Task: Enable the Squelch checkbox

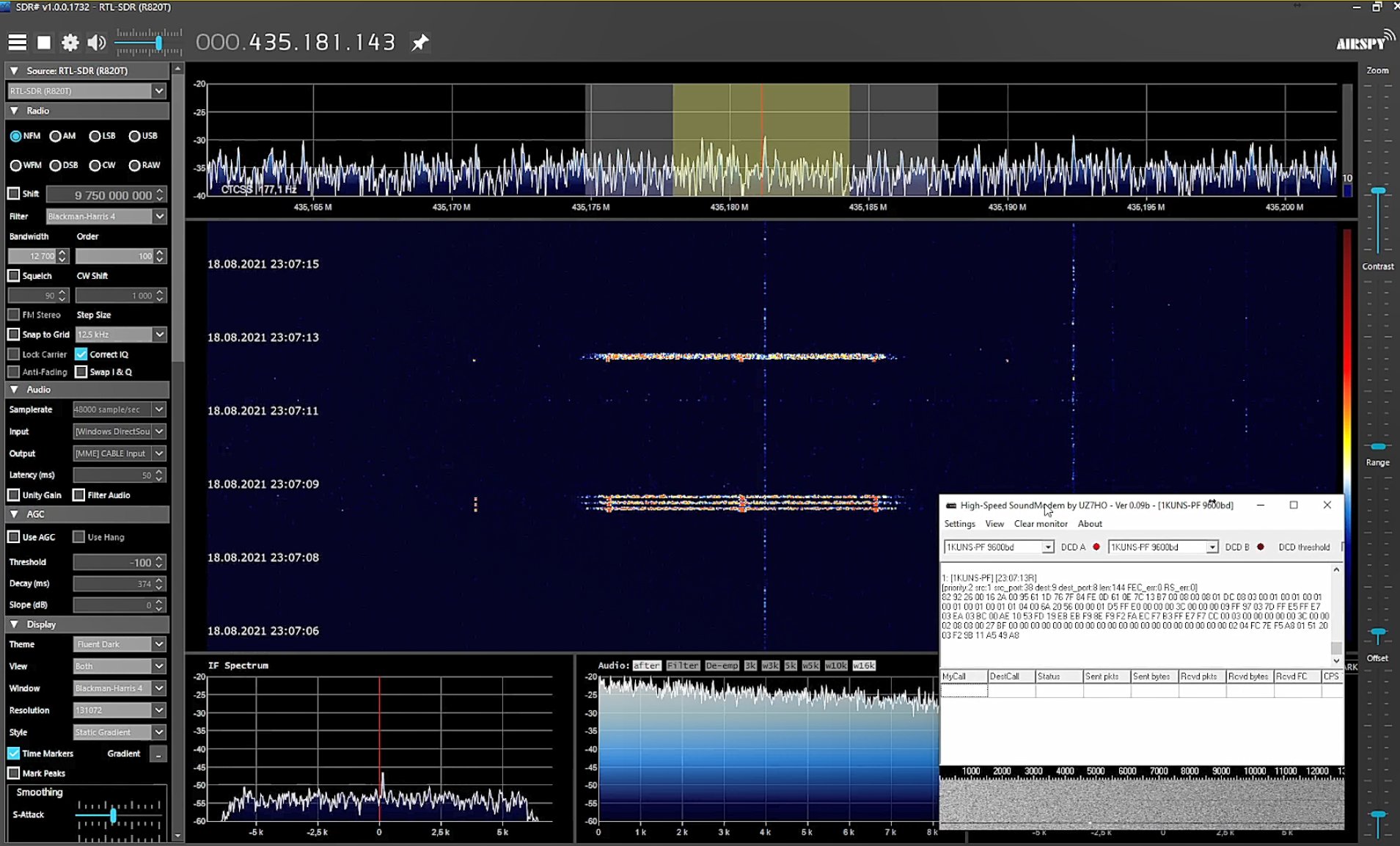Action: click(13, 275)
